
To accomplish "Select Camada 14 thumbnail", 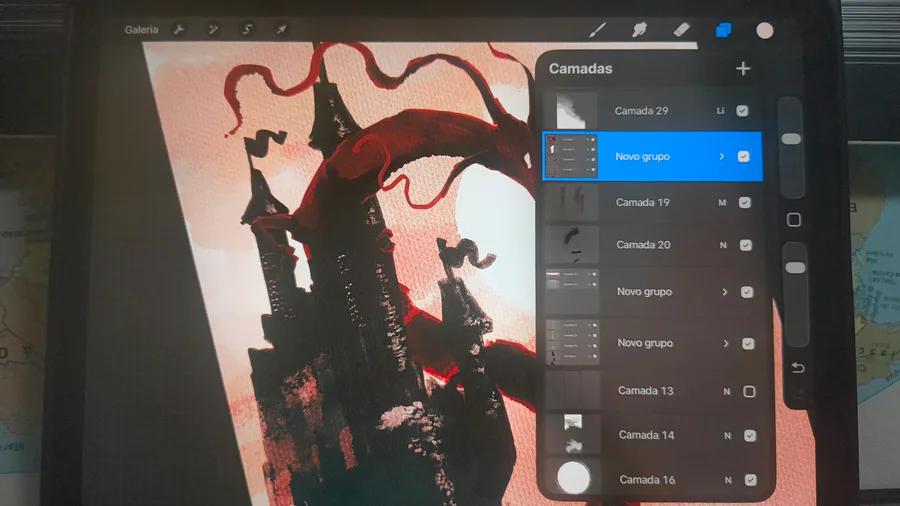I will coord(573,434).
